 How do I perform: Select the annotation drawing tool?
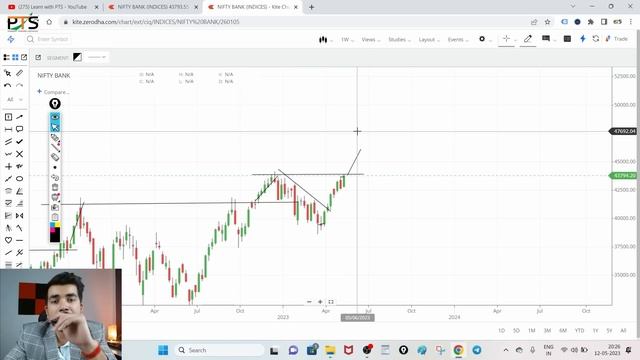coord(8,117)
